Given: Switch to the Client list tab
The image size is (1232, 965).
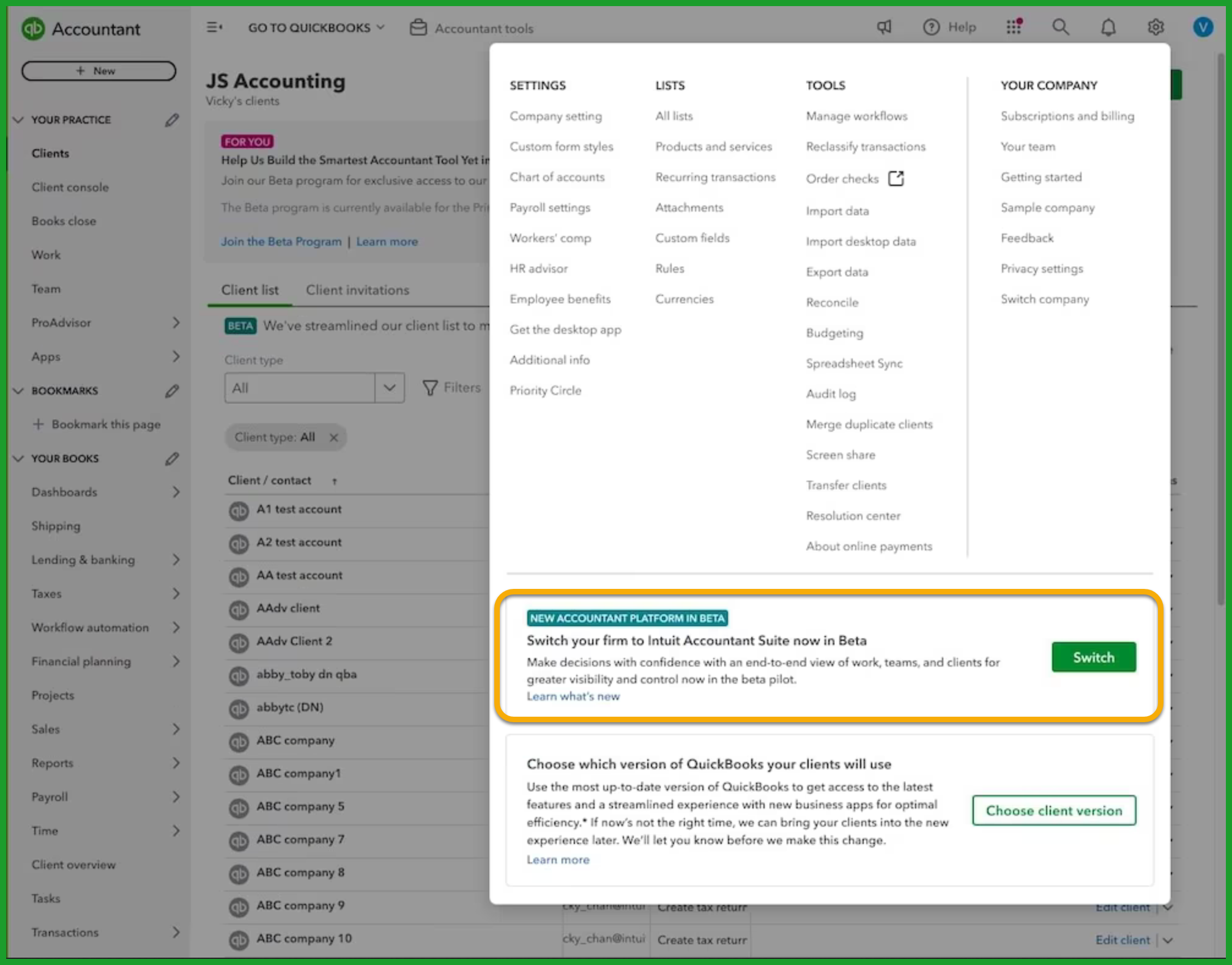Looking at the screenshot, I should point(250,290).
